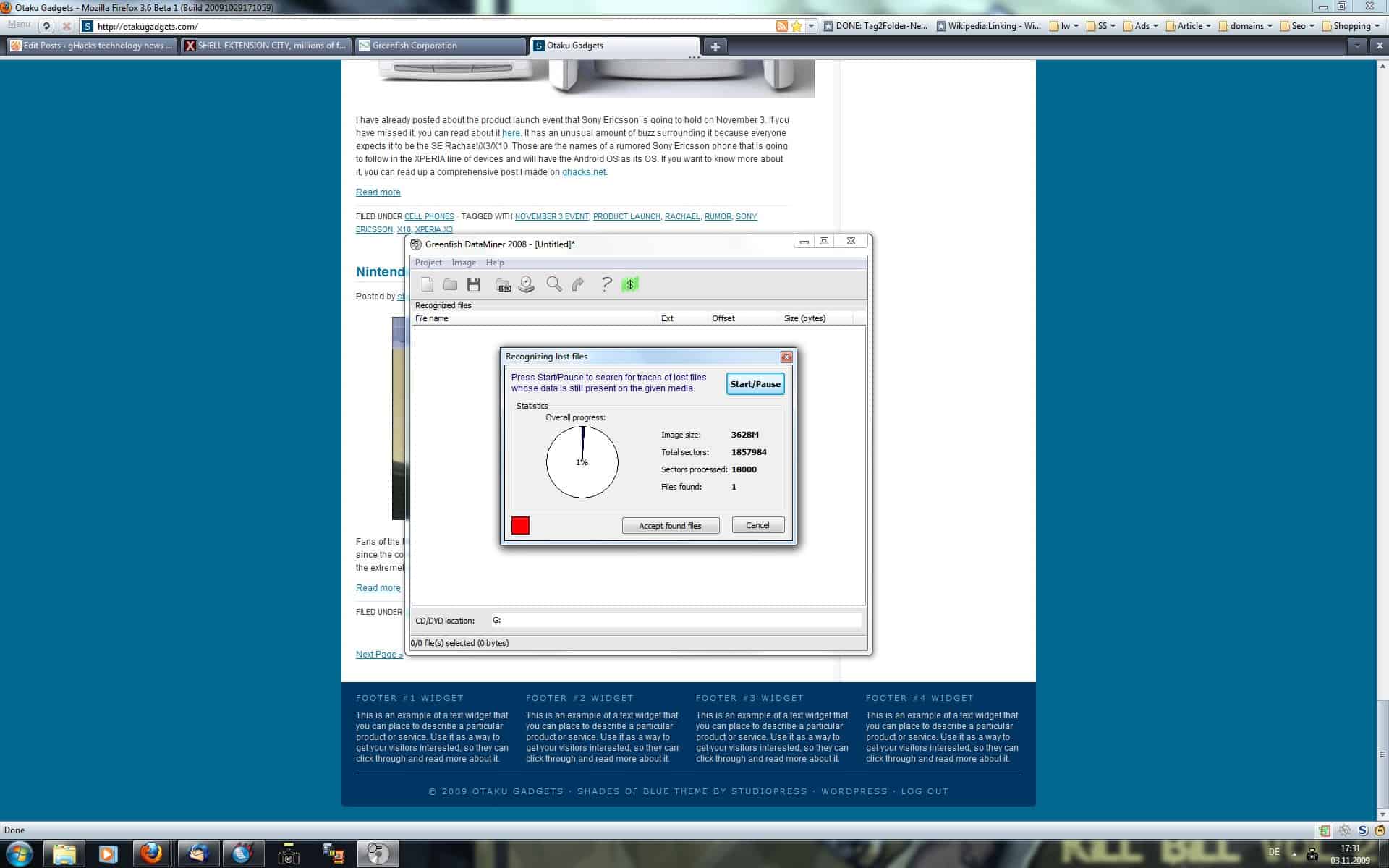Open the list all tabs dropdown
Image resolution: width=1389 pixels, height=868 pixels.
1357,46
